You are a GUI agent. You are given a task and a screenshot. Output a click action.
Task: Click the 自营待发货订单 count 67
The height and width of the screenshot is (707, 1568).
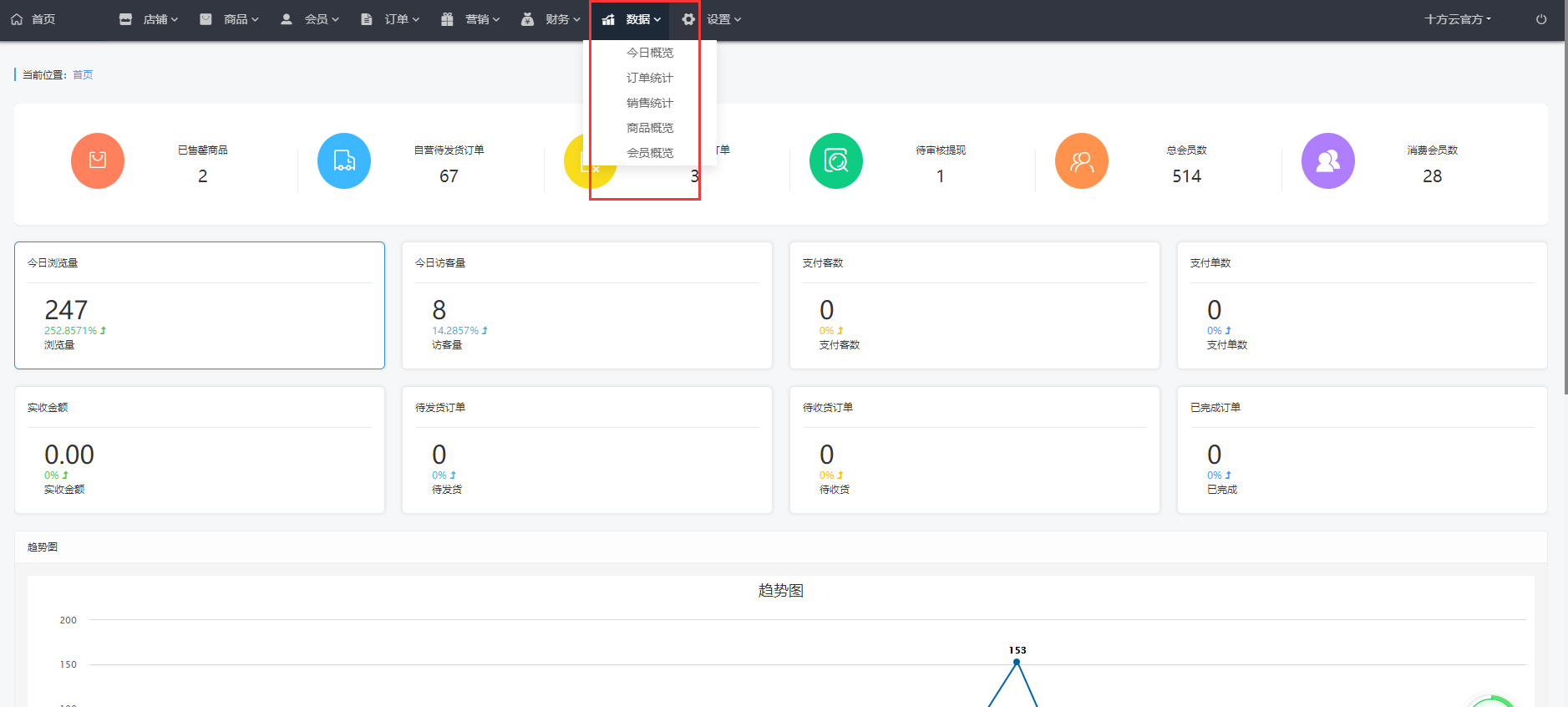tap(449, 176)
